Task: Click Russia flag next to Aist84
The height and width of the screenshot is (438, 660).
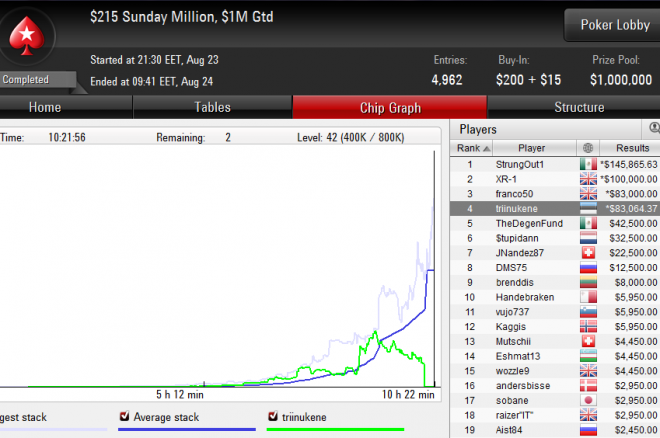Action: click(x=588, y=430)
